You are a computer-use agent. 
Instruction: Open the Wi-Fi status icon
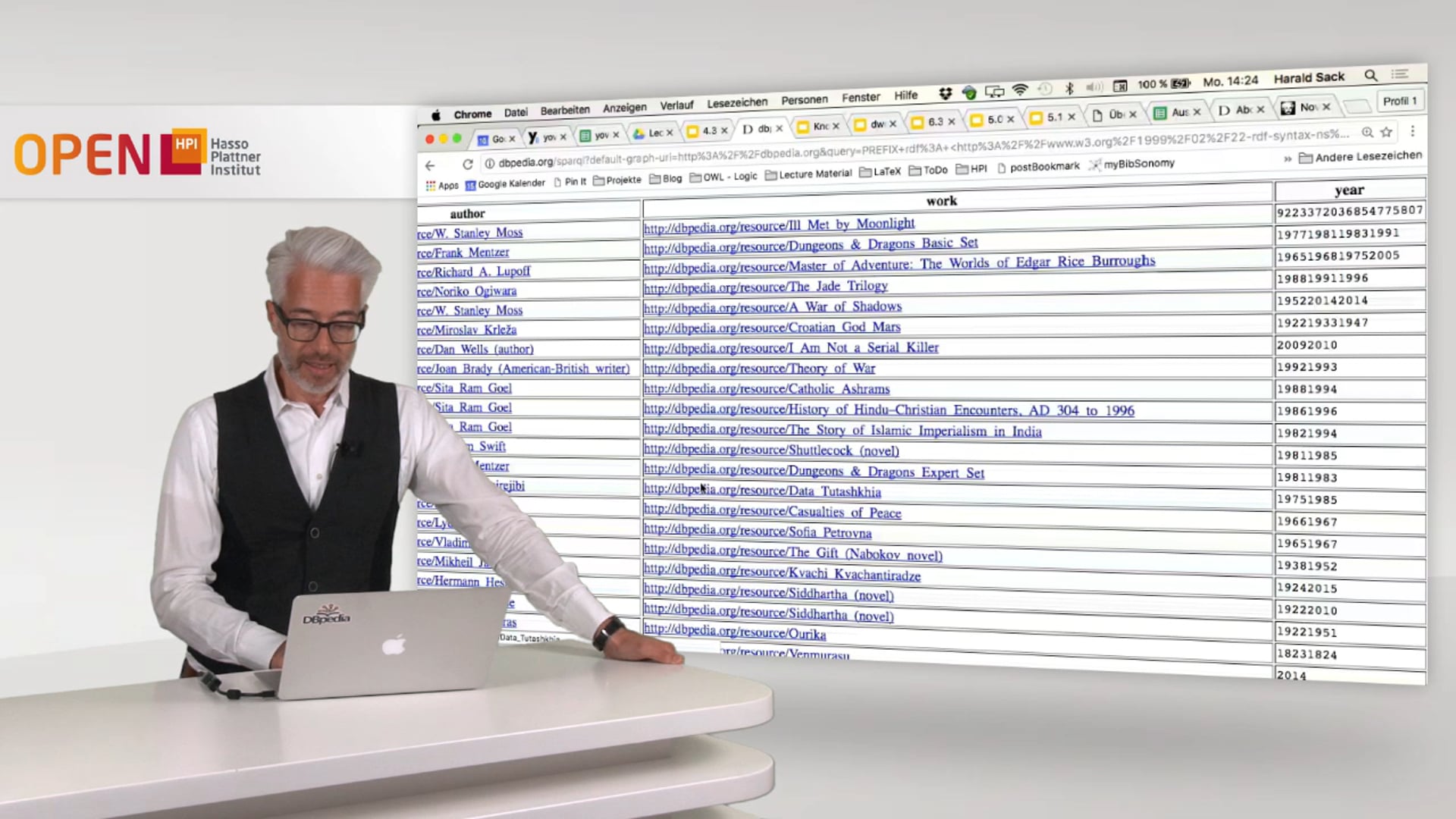tap(1020, 88)
